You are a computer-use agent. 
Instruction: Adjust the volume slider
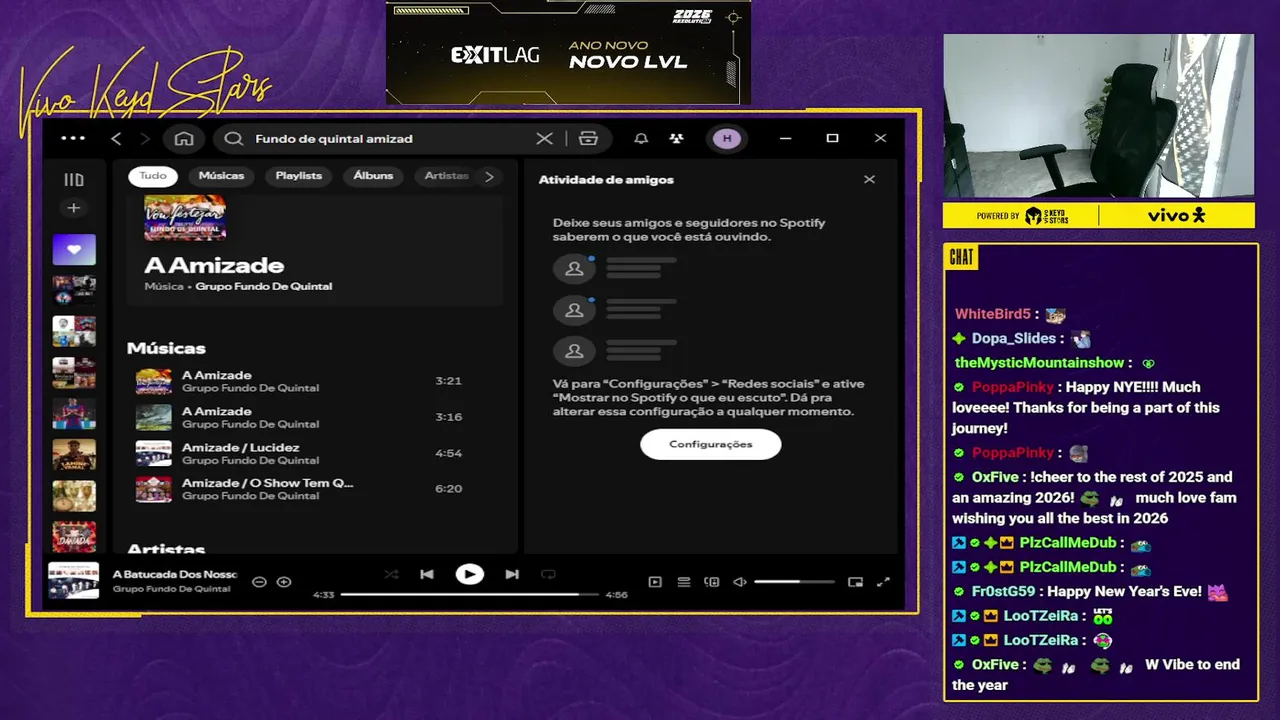click(x=794, y=582)
